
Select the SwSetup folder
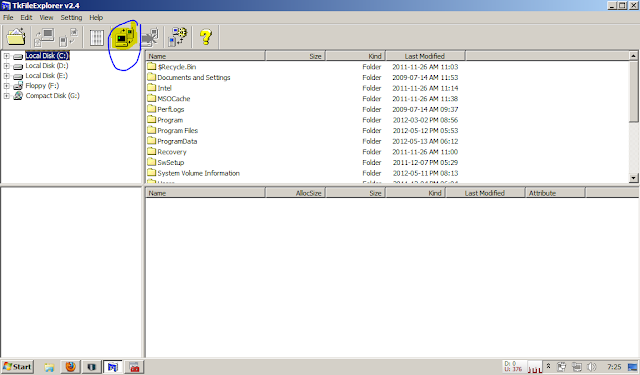coord(171,162)
